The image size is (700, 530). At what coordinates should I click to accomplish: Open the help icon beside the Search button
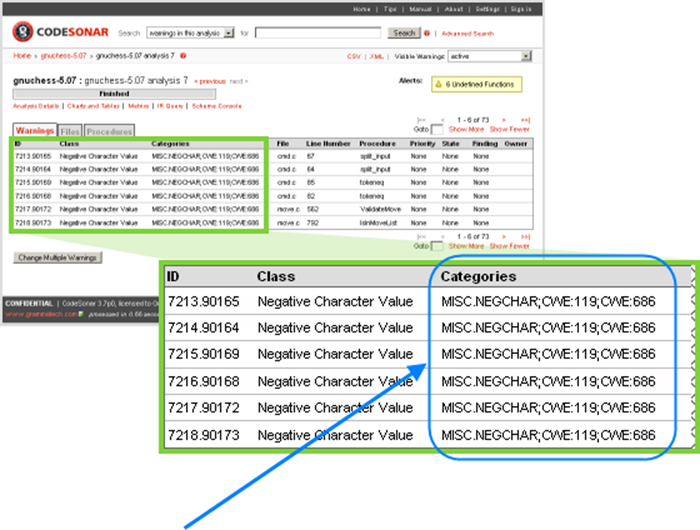(x=427, y=33)
